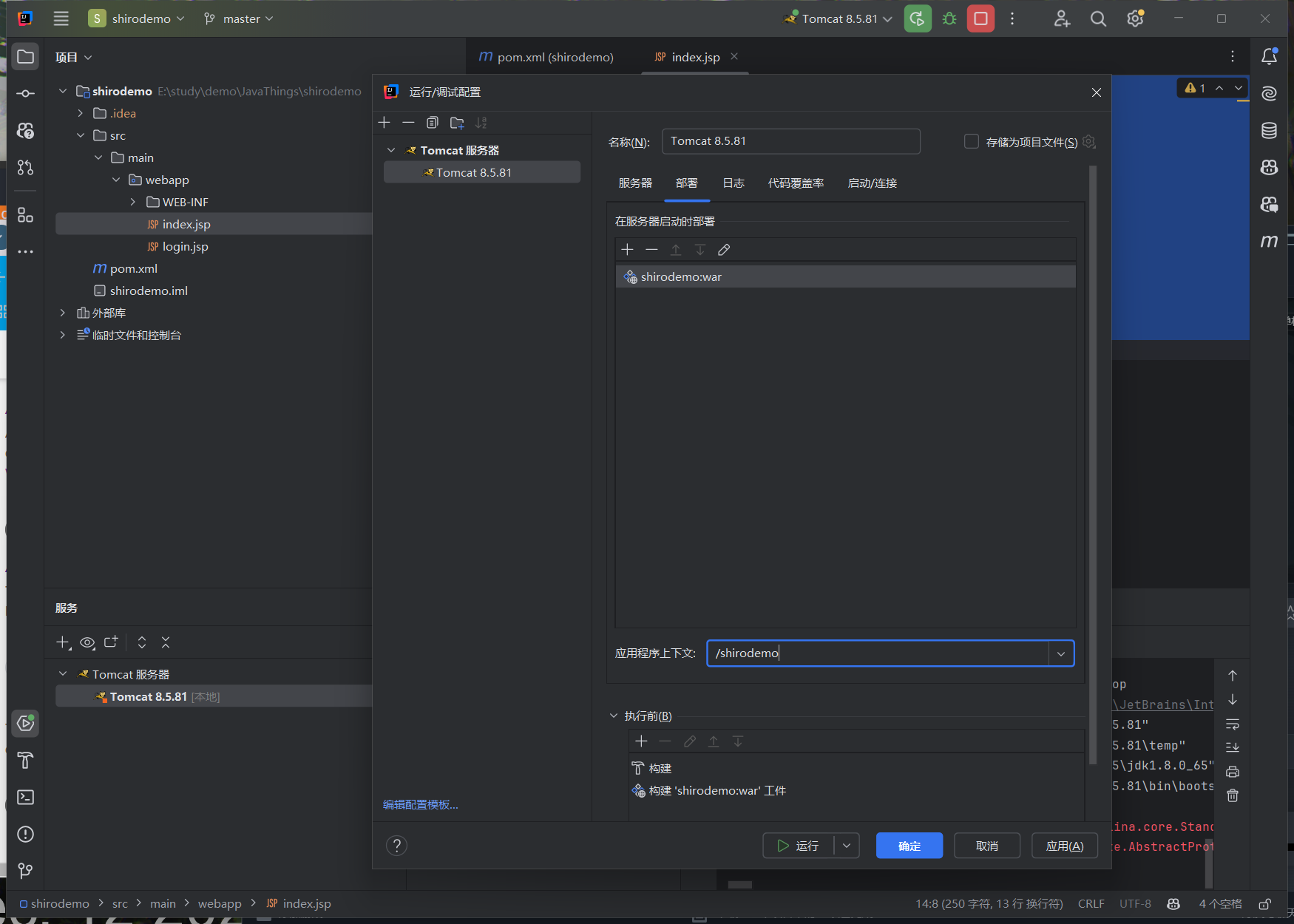Open the Structure tool window
The height and width of the screenshot is (924, 1294).
pyautogui.click(x=26, y=215)
